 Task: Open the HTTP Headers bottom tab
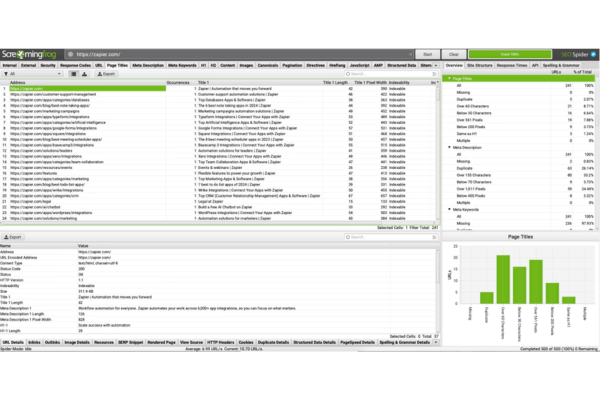pyautogui.click(x=220, y=342)
